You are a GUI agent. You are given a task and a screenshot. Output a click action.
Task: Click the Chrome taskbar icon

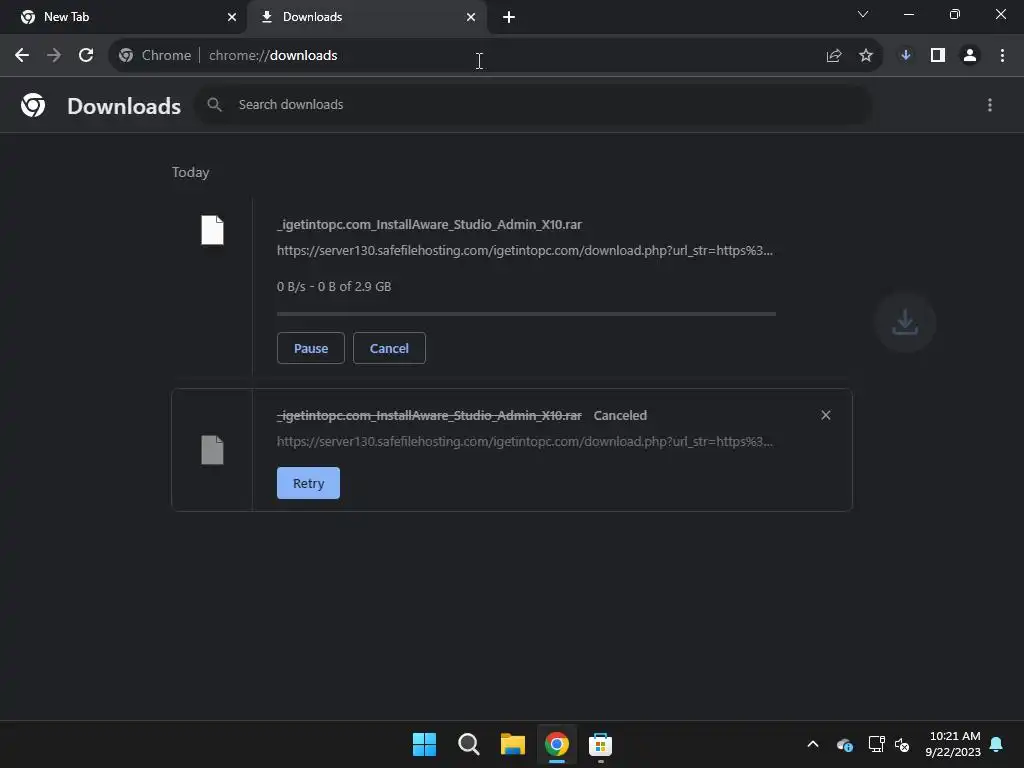point(557,744)
